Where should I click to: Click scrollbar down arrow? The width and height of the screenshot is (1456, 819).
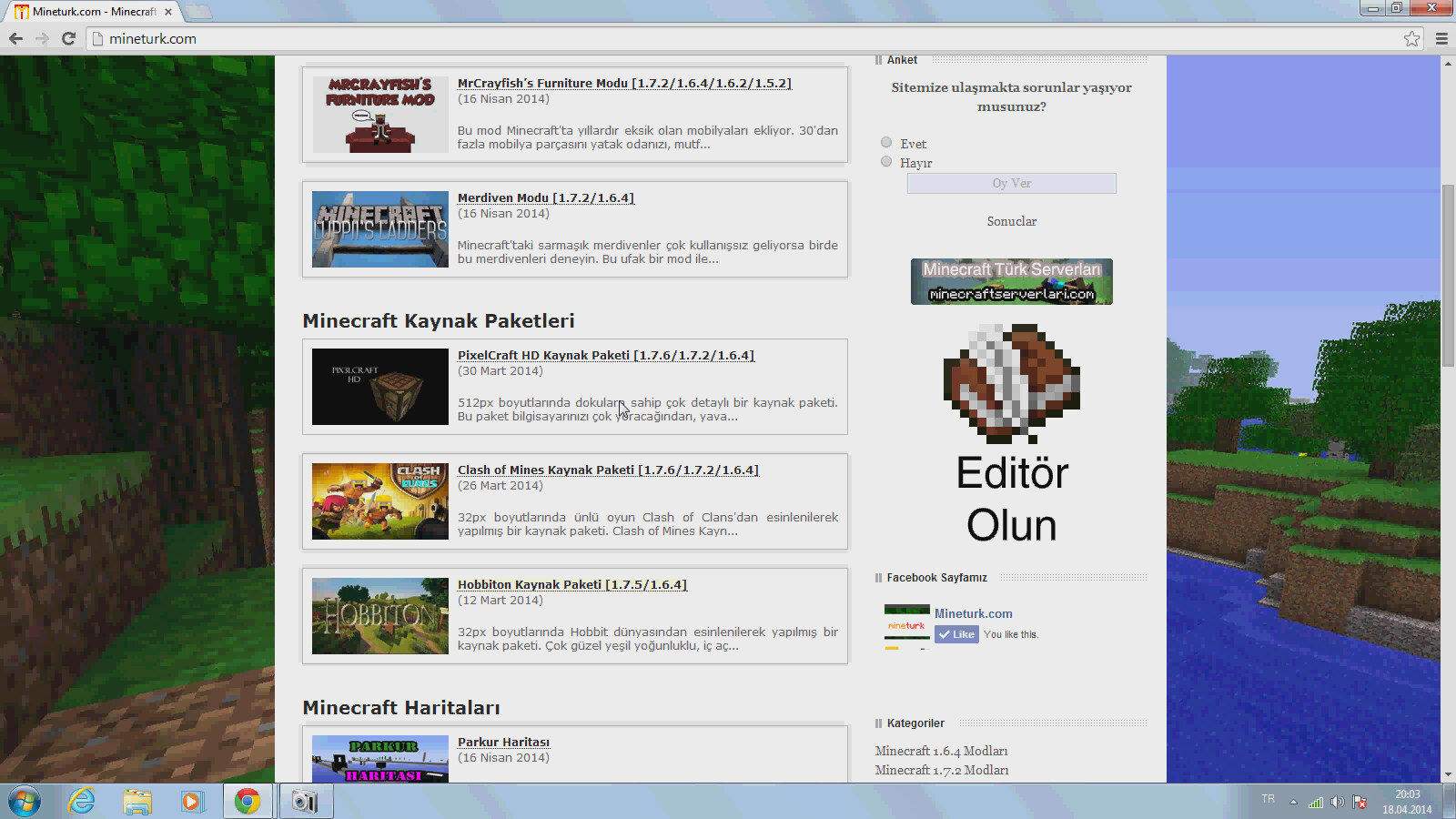tap(1448, 774)
